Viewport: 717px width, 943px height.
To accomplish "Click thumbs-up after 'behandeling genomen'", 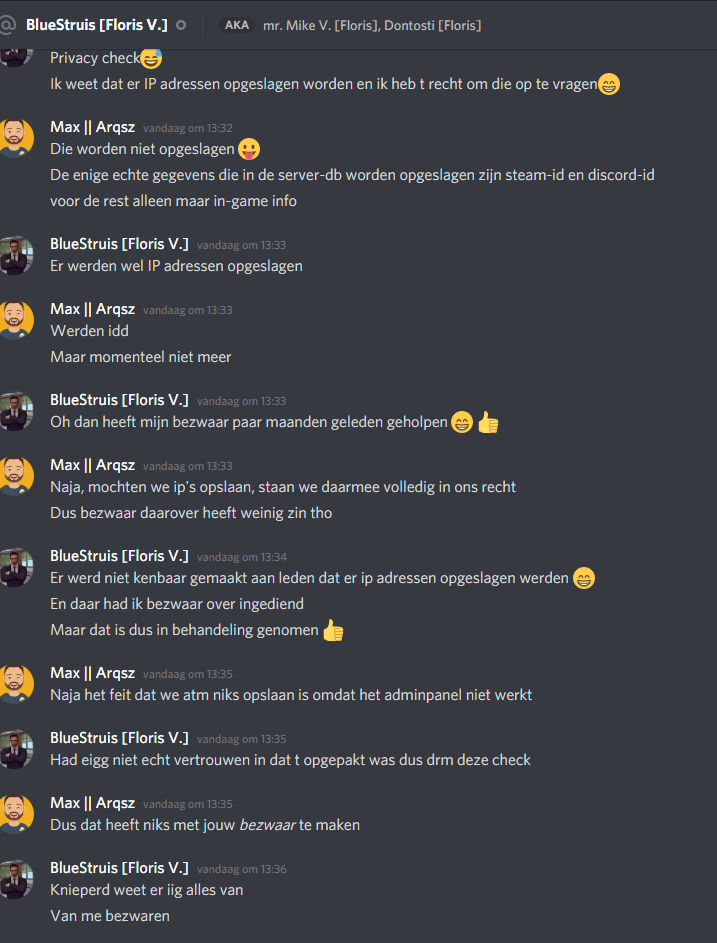I will [333, 630].
